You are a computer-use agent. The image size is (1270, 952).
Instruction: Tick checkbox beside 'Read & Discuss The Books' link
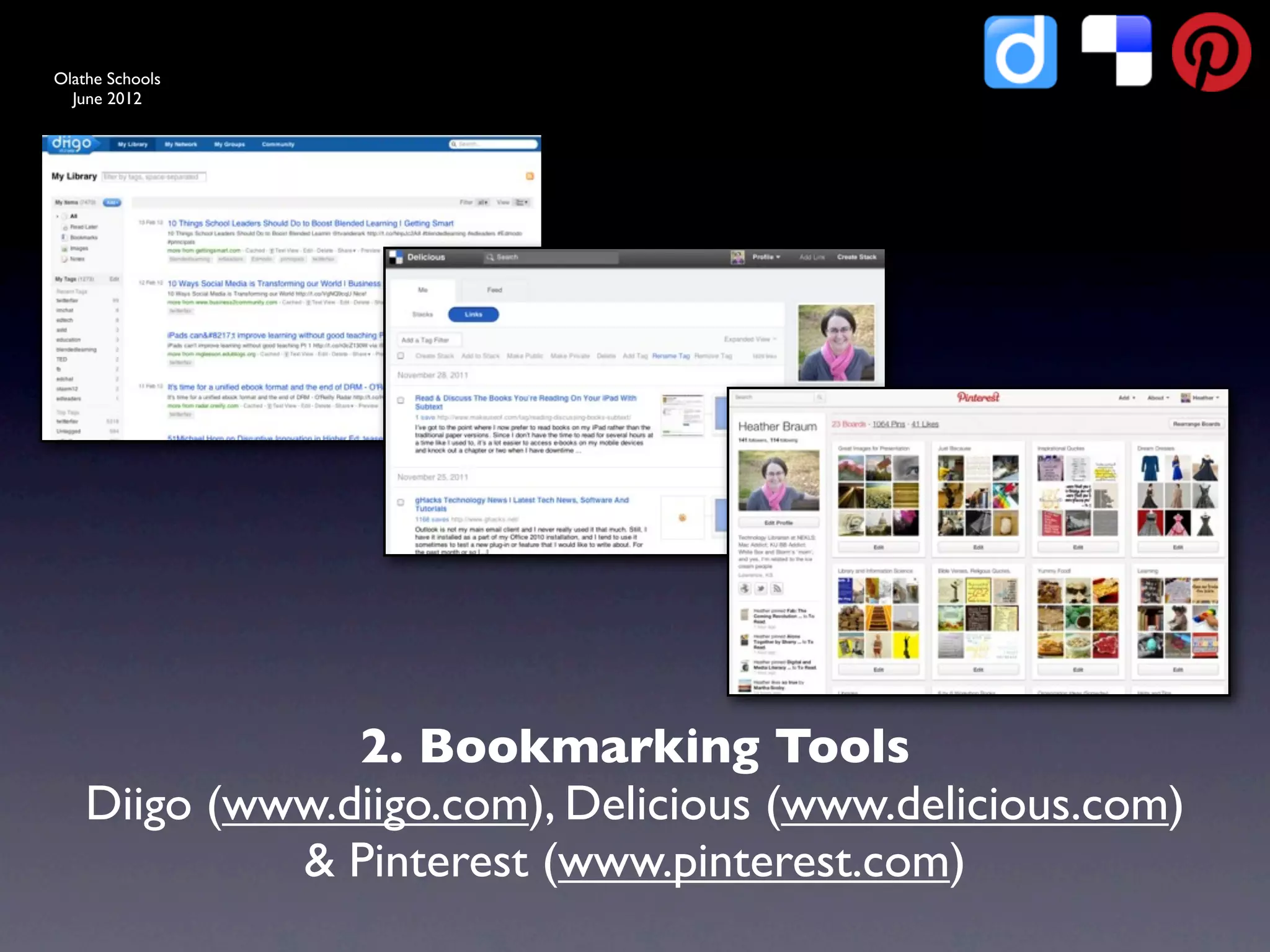point(401,400)
